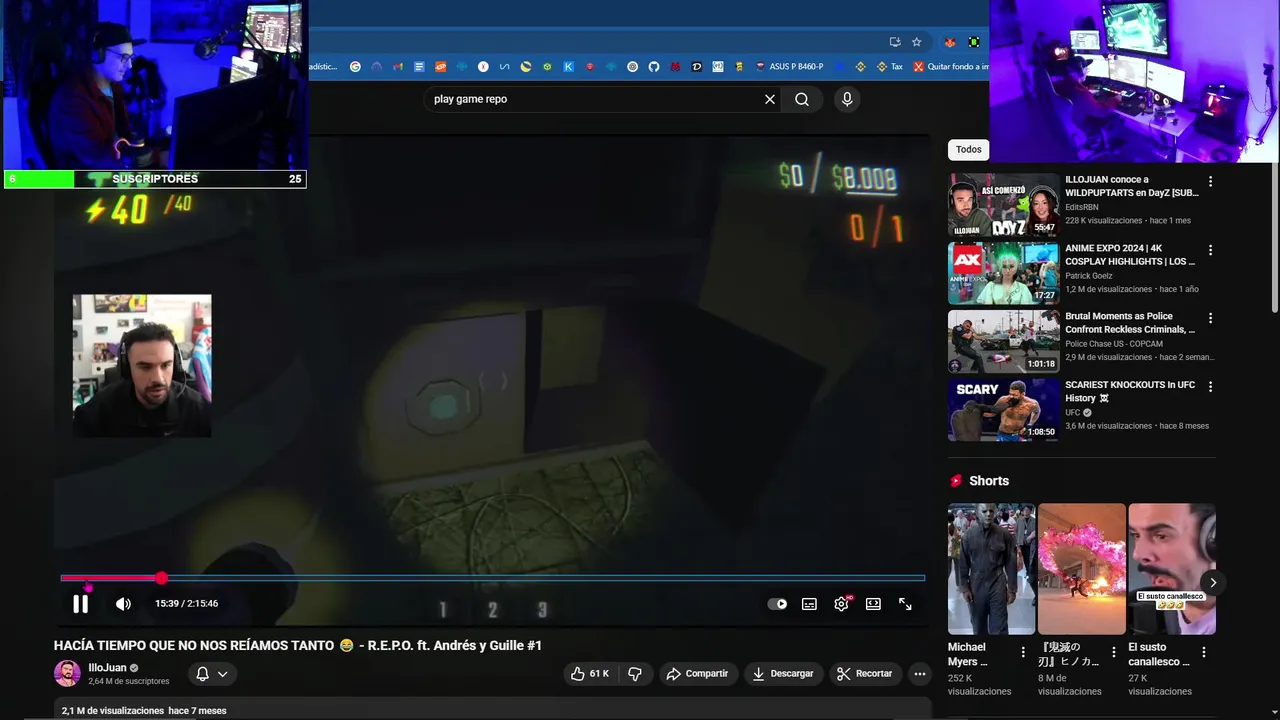Switch to theater mode in the player
The width and height of the screenshot is (1280, 720).
(x=873, y=604)
